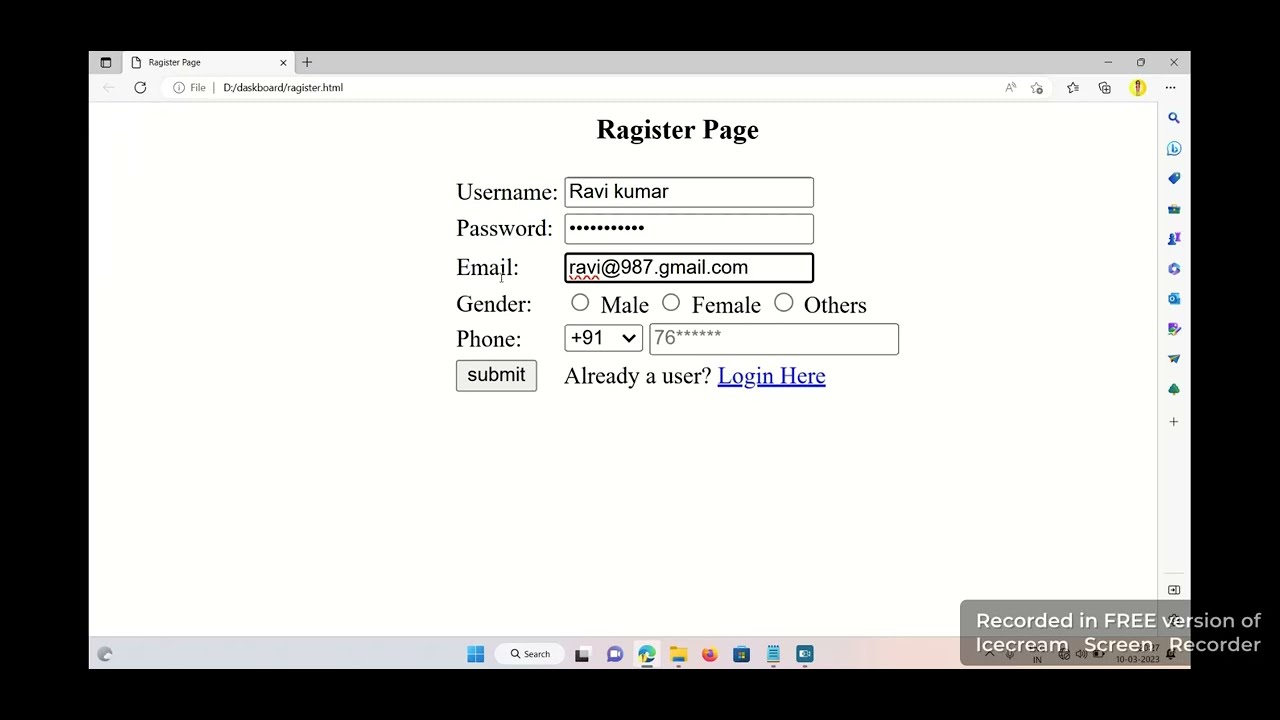1280x720 pixels.
Task: Open Drop paper-plane sidebar icon
Action: [x=1174, y=358]
